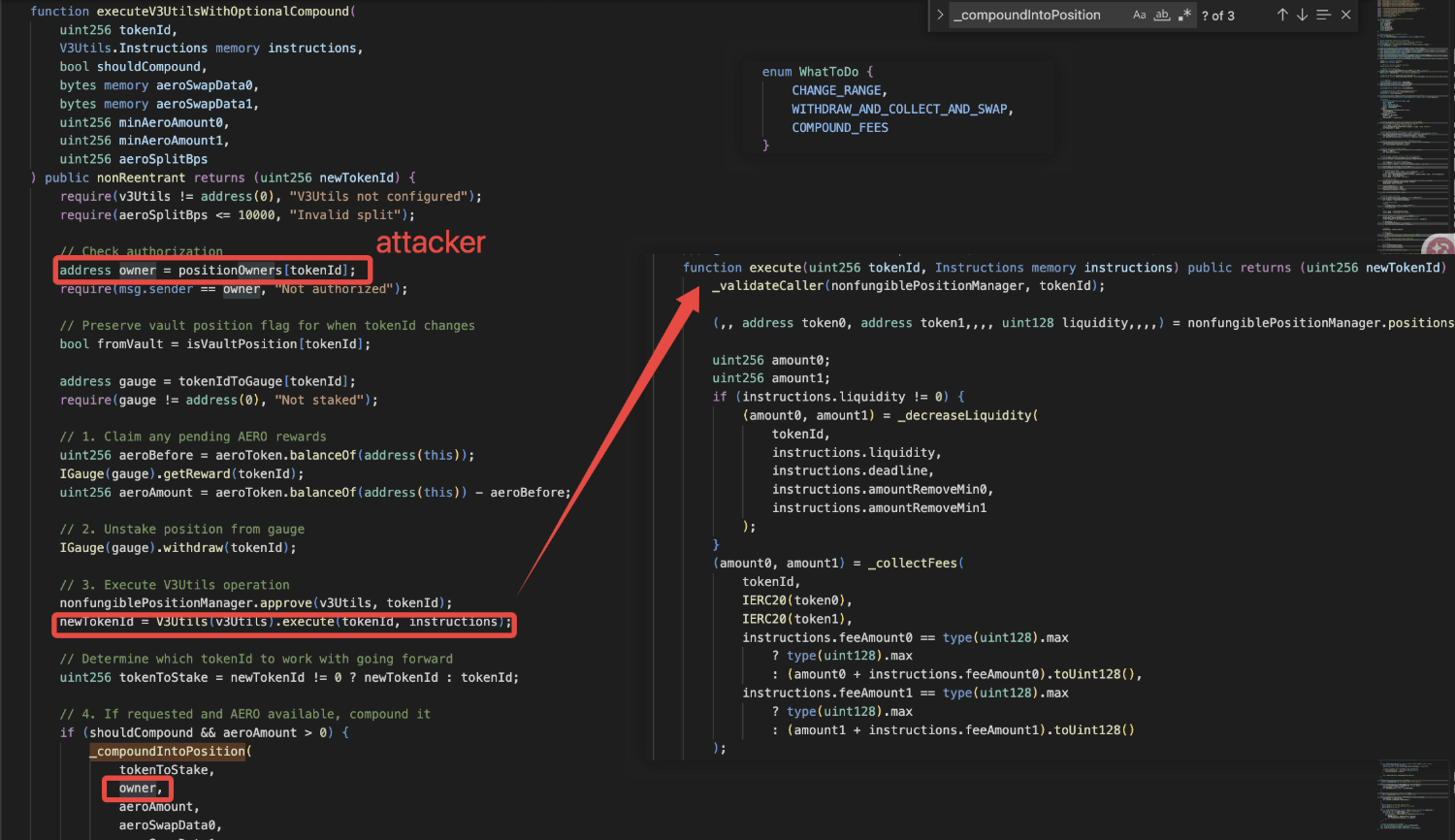Jump to next search match arrow
Image resolution: width=1455 pixels, height=840 pixels.
[1302, 15]
